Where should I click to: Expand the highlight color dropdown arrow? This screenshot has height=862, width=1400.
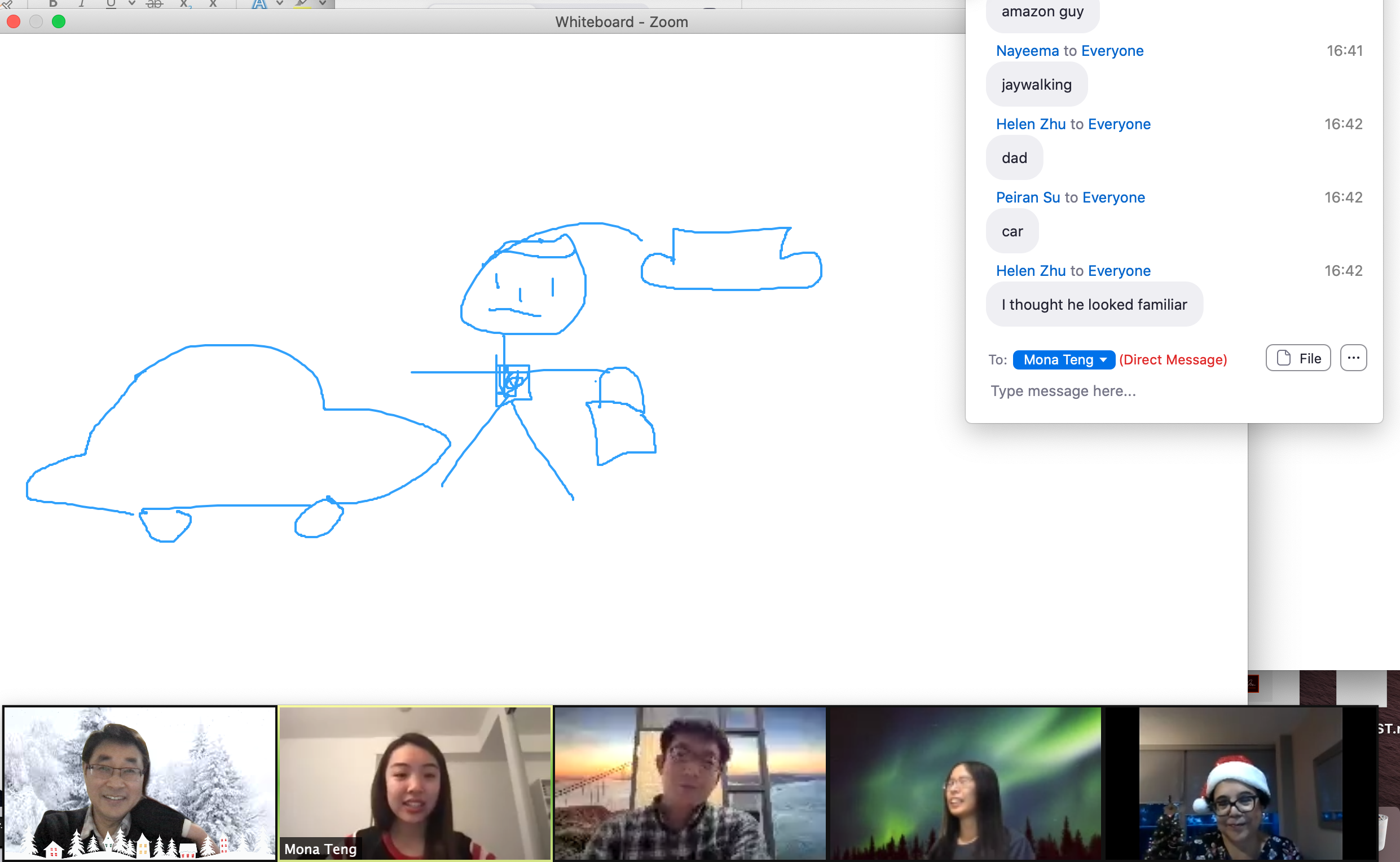[323, 3]
